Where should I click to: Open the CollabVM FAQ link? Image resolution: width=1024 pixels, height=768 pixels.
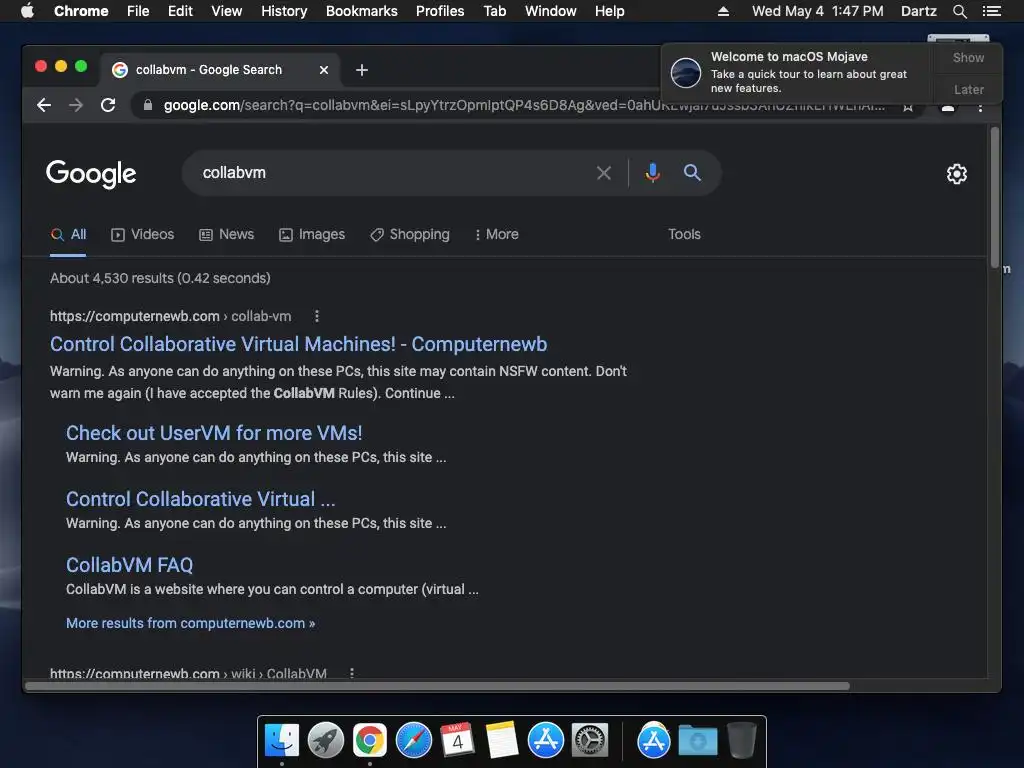tap(129, 565)
